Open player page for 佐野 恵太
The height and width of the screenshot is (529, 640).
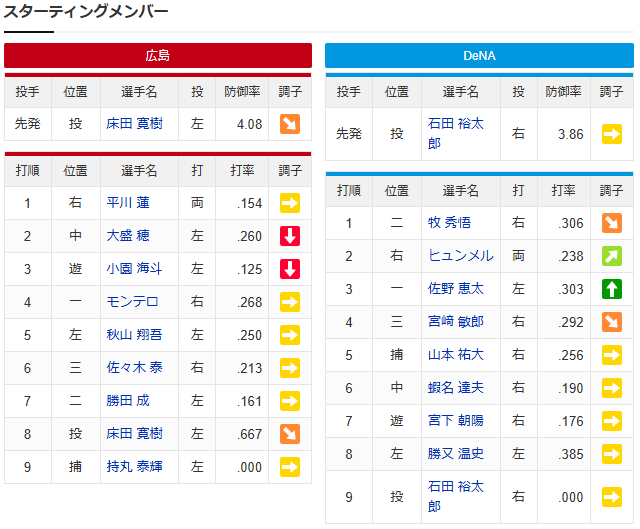point(456,289)
